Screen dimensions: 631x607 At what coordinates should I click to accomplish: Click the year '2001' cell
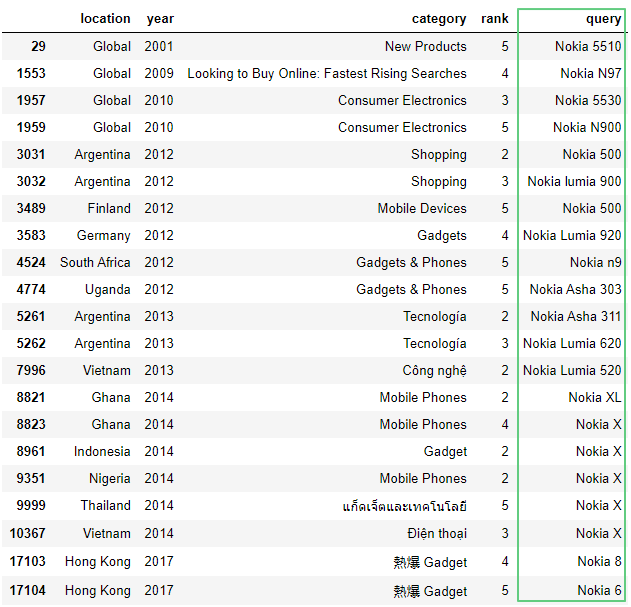(x=159, y=46)
